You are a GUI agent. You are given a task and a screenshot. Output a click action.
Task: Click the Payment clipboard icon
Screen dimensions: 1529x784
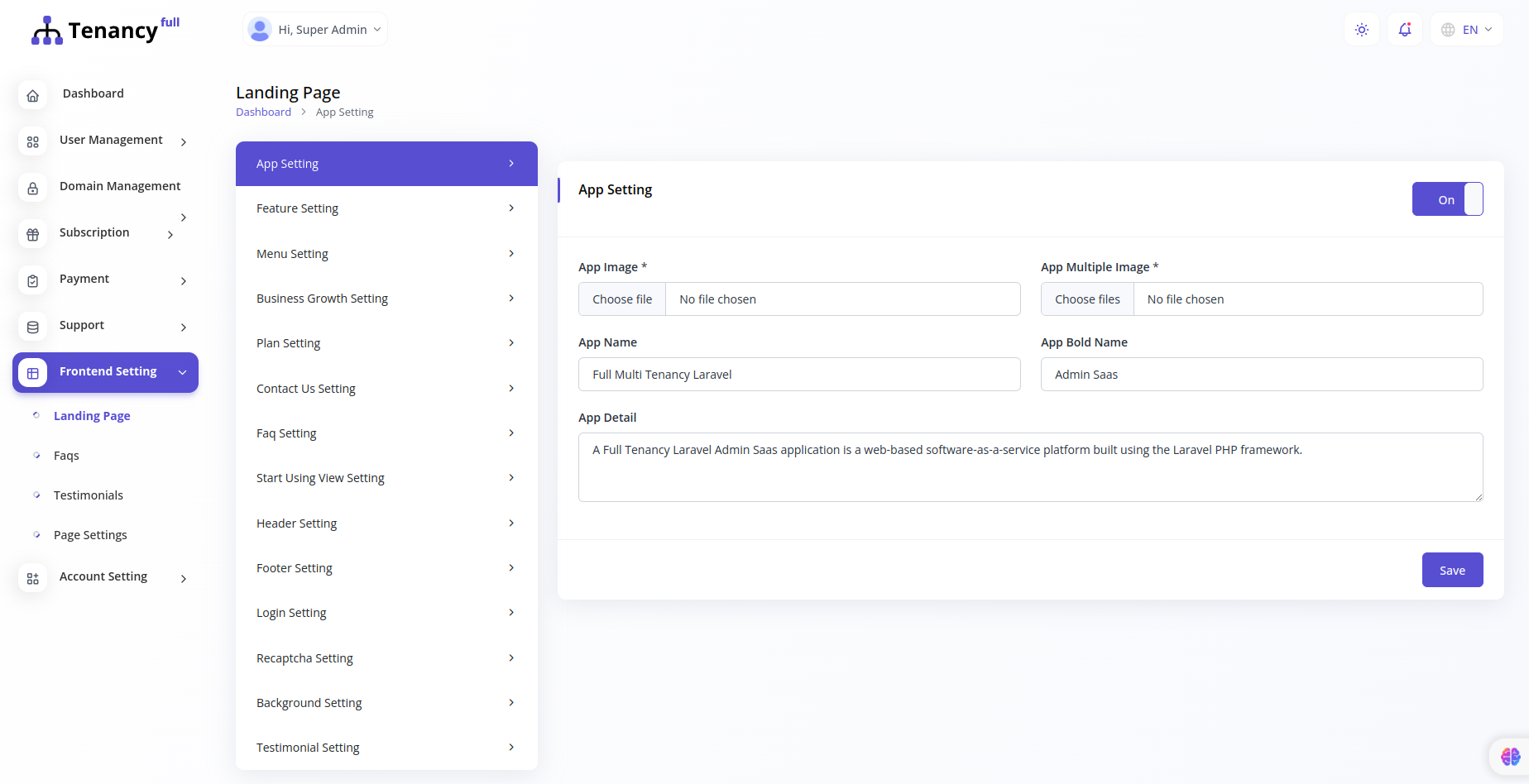(32, 280)
